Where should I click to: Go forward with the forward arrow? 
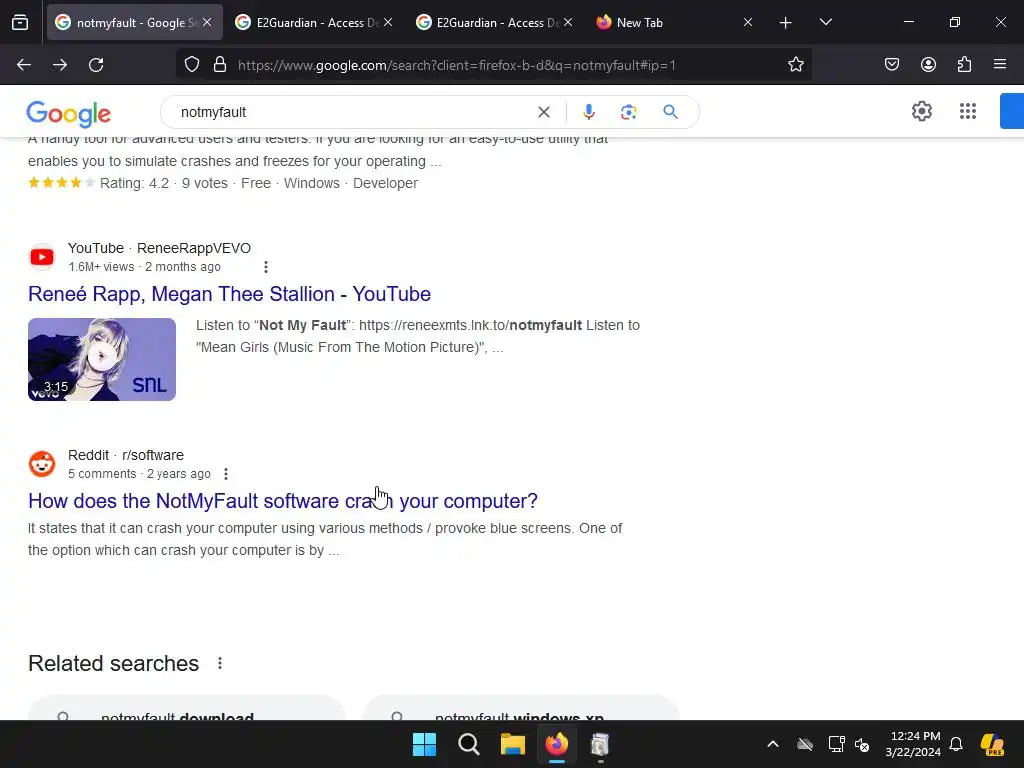point(60,65)
